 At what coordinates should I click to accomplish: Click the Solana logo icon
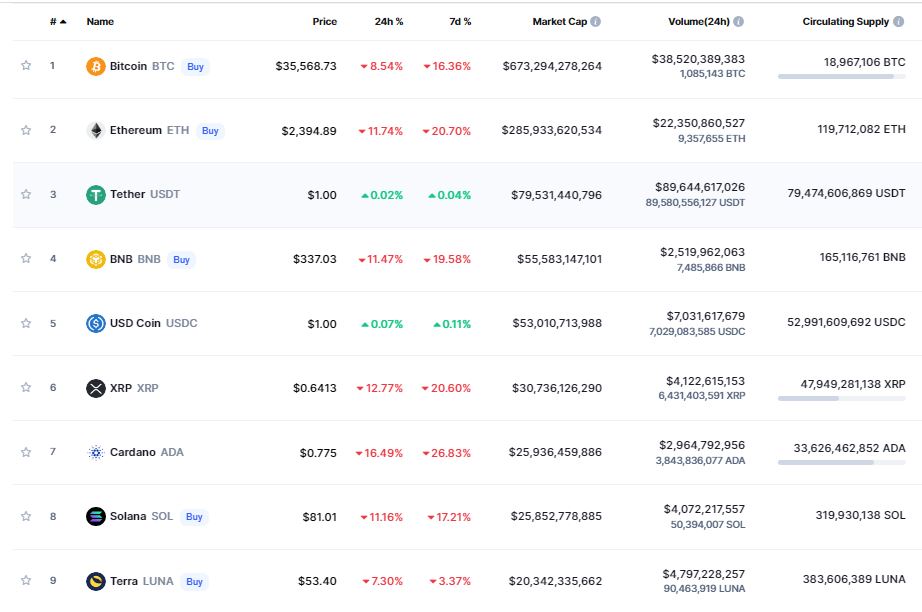pos(96,517)
